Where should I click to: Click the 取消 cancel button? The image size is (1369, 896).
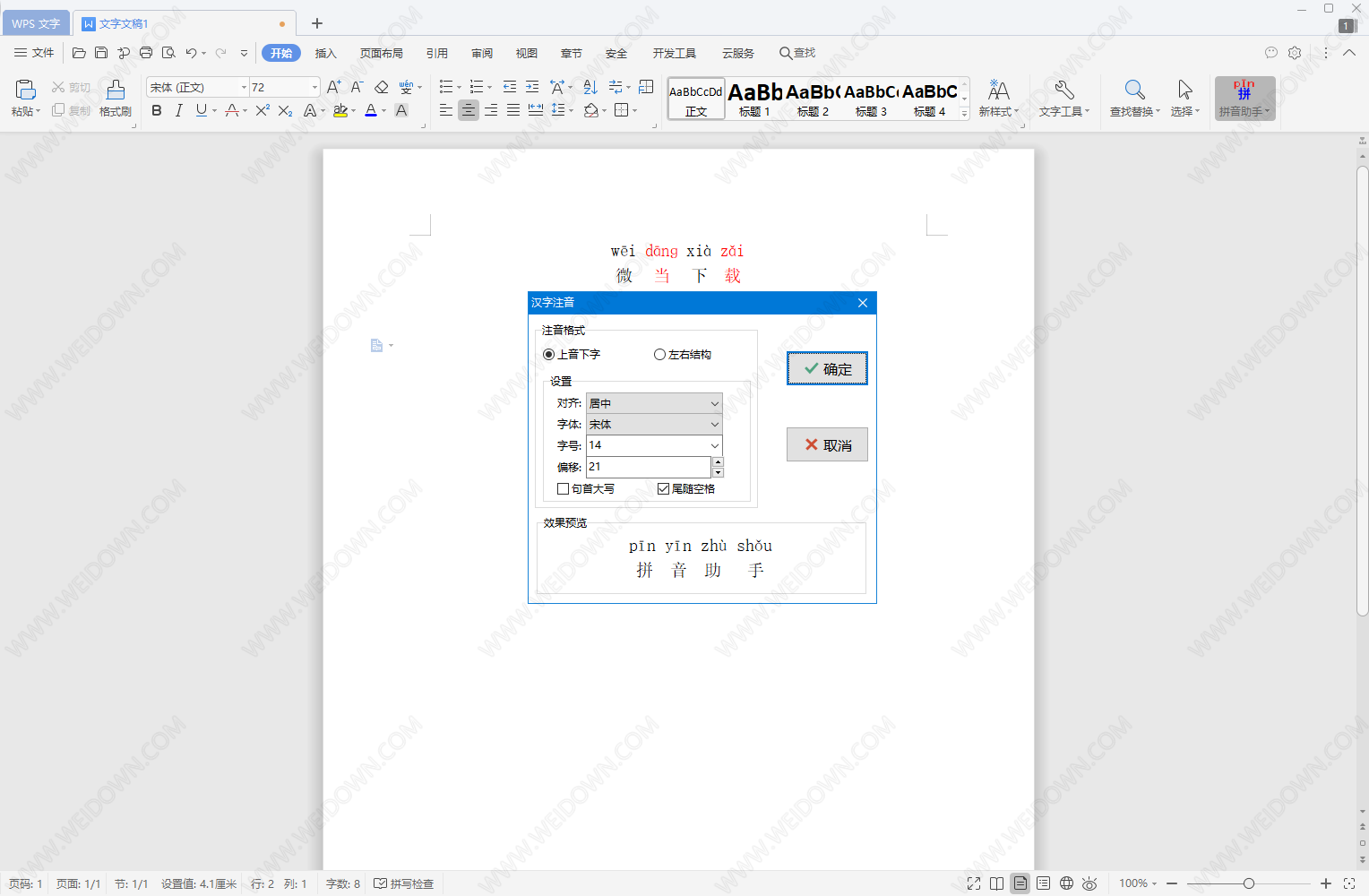(827, 444)
